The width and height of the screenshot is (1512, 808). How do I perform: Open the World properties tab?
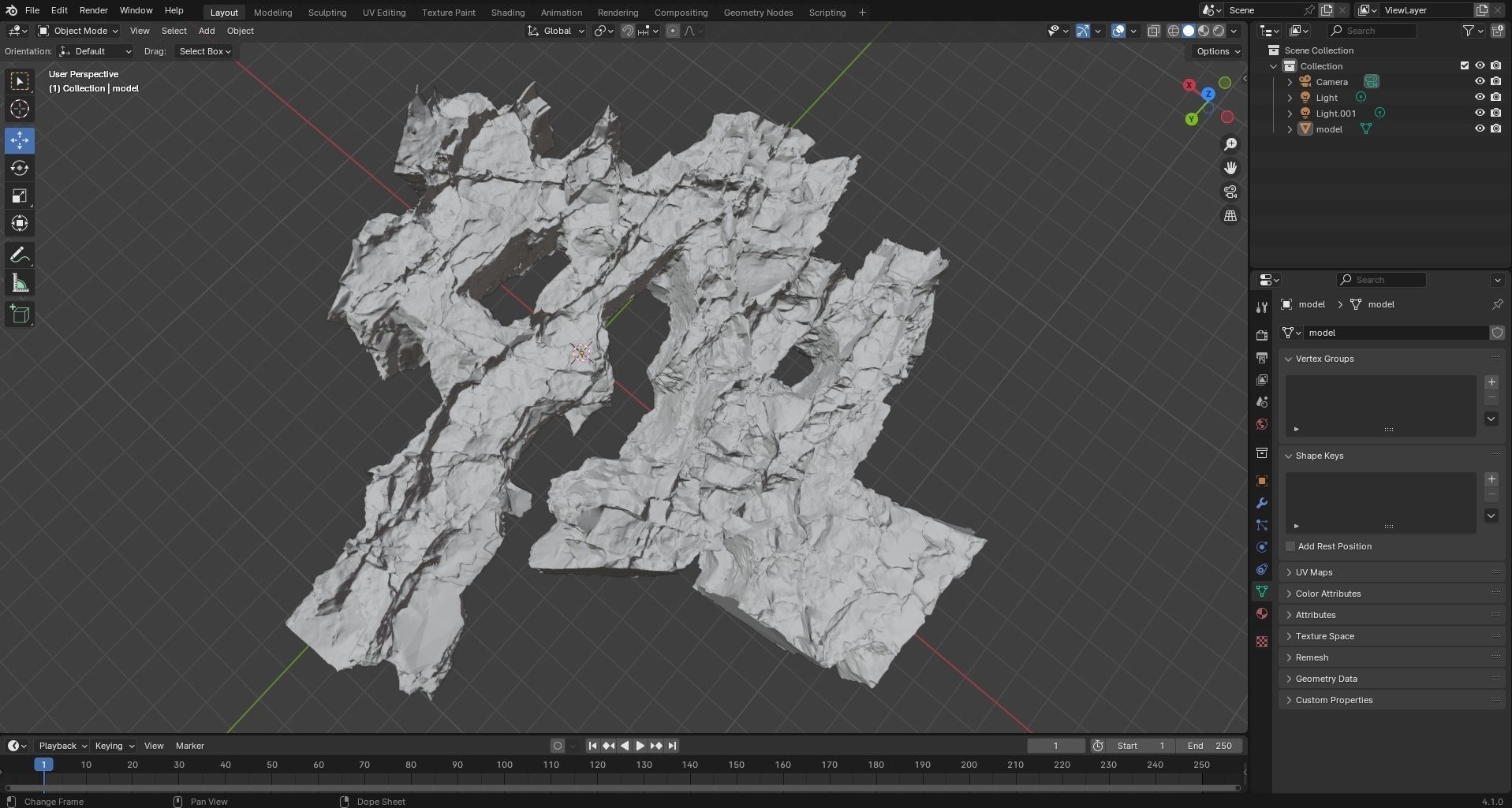coord(1262,424)
